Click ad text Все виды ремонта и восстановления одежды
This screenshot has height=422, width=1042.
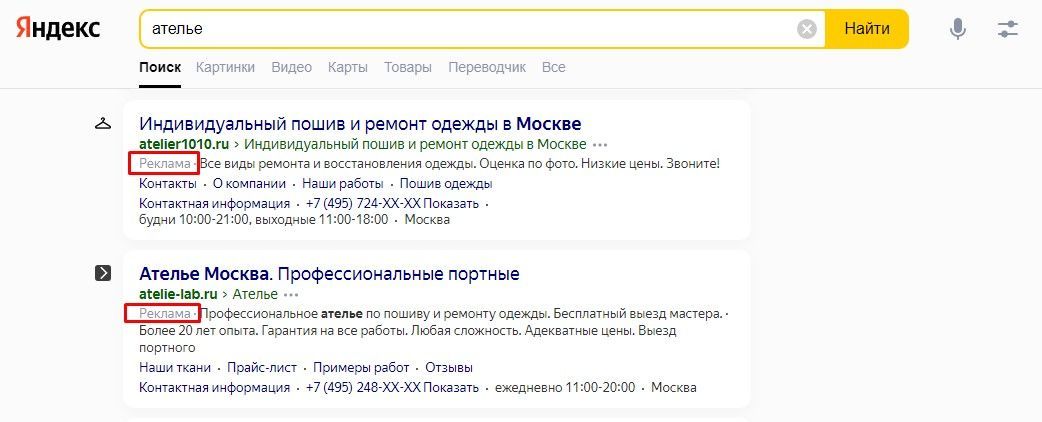[x=338, y=163]
